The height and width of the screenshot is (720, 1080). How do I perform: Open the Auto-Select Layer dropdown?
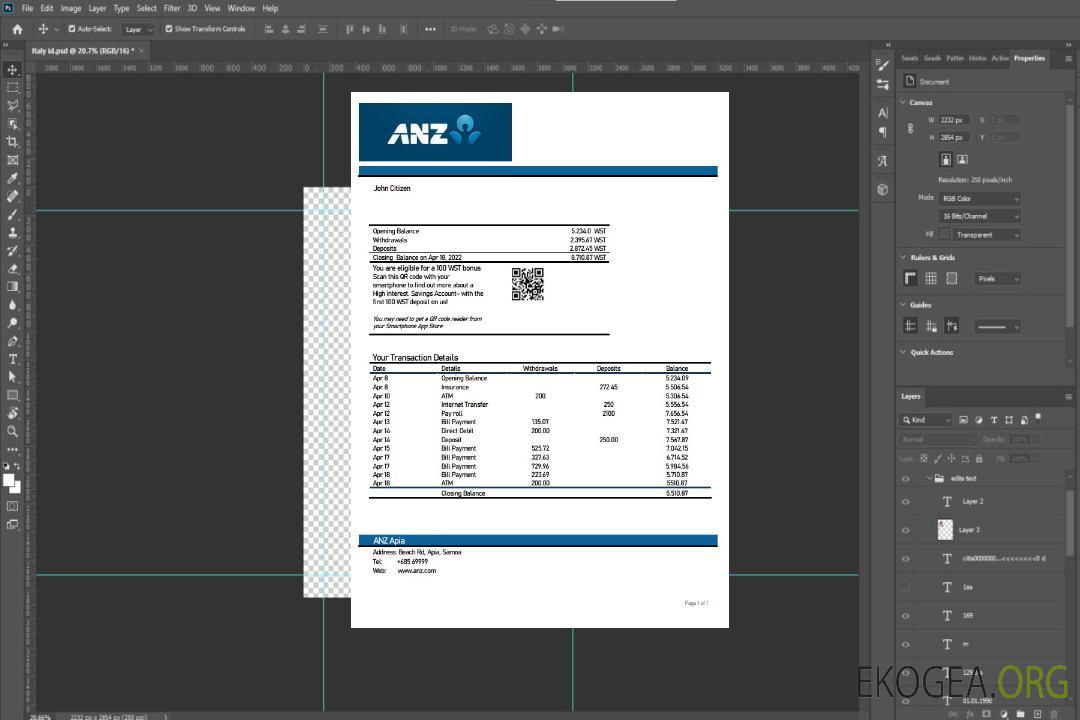click(x=139, y=29)
